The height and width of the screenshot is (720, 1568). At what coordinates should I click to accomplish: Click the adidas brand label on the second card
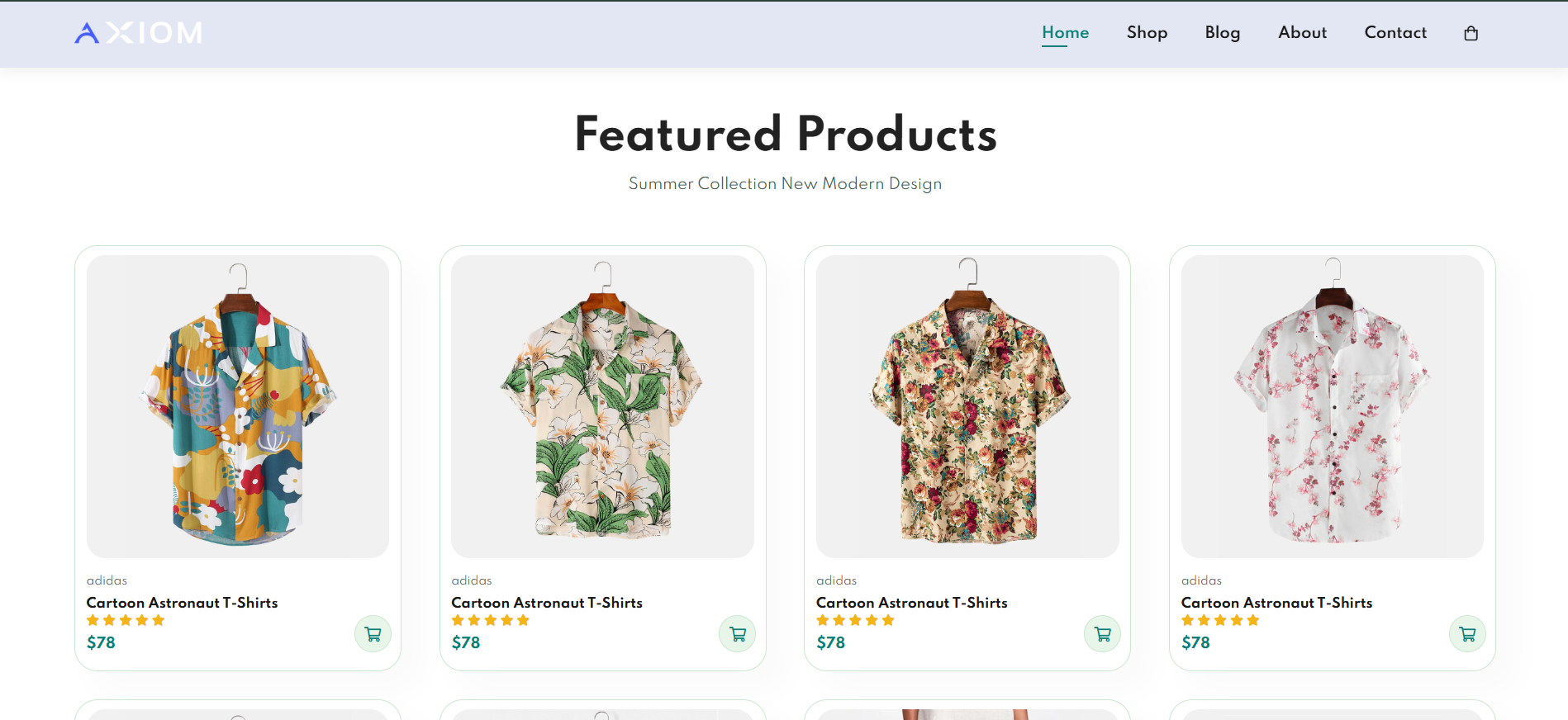coord(471,580)
